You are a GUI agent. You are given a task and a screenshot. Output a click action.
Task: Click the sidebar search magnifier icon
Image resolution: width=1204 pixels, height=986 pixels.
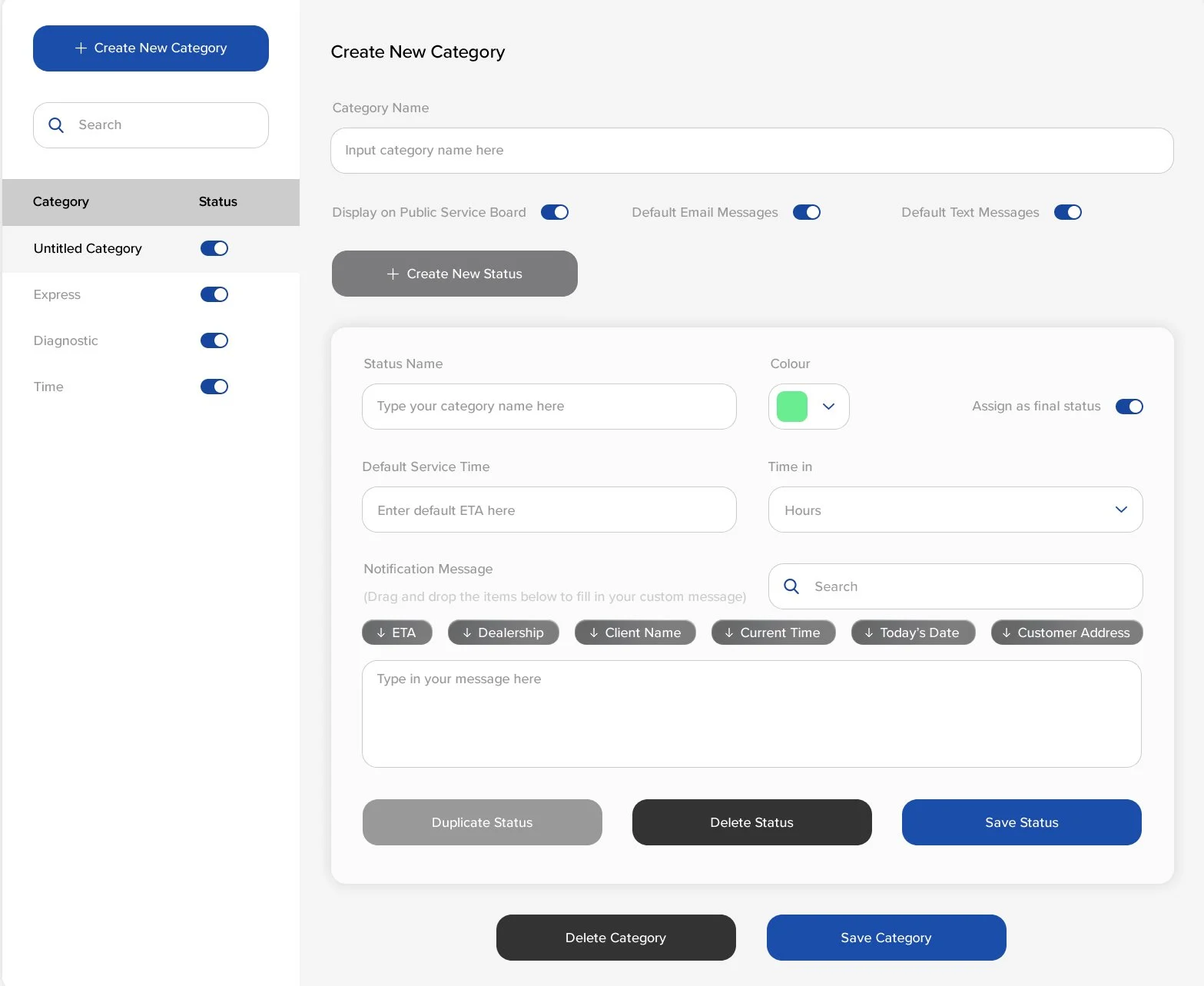(x=56, y=125)
